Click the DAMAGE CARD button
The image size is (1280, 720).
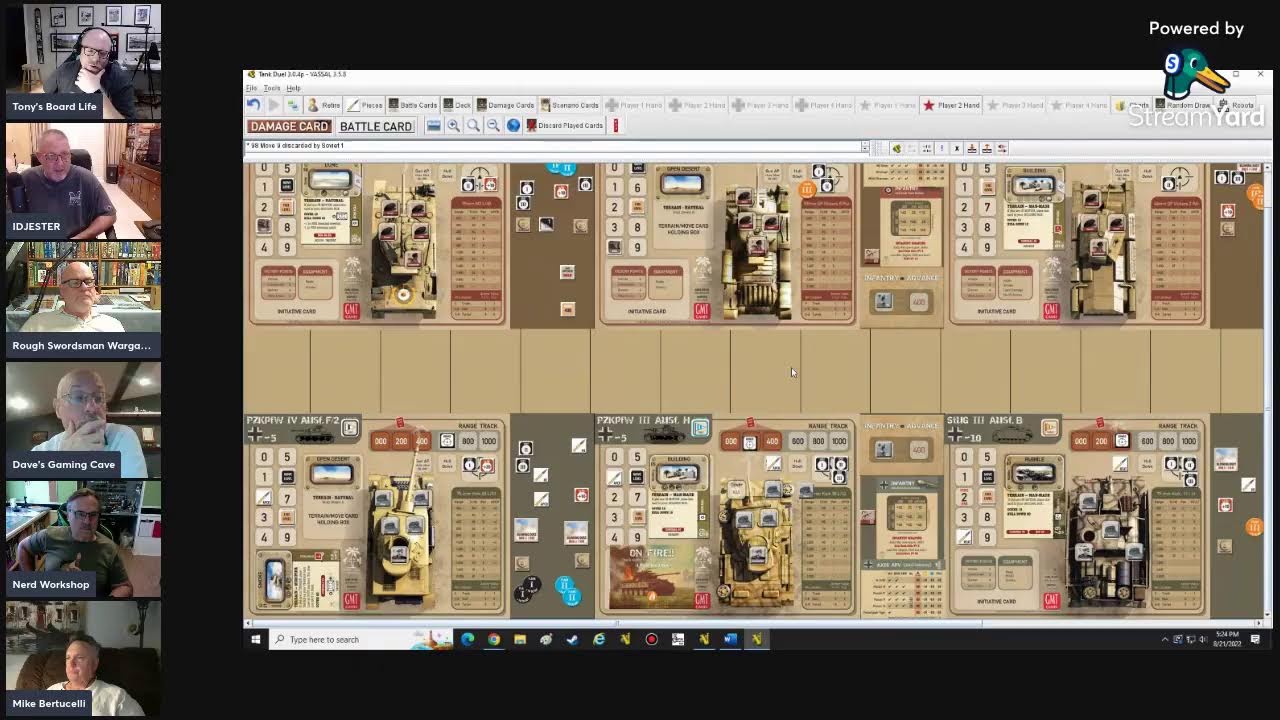pos(288,126)
